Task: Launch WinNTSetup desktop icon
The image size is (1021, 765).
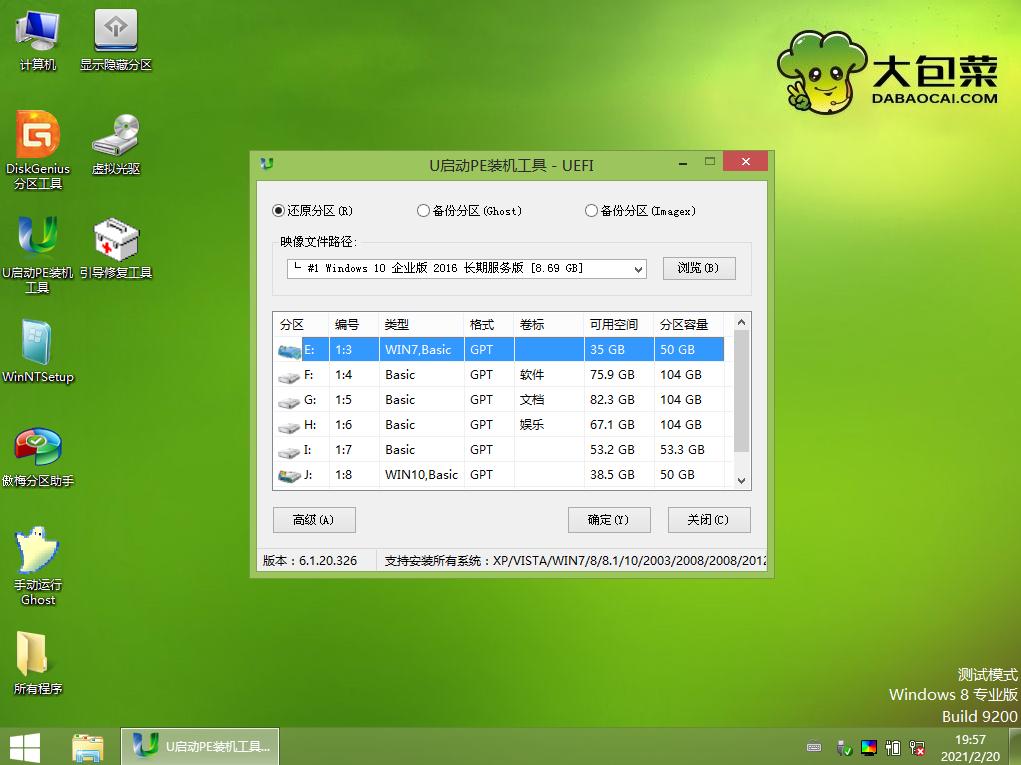Action: point(38,352)
